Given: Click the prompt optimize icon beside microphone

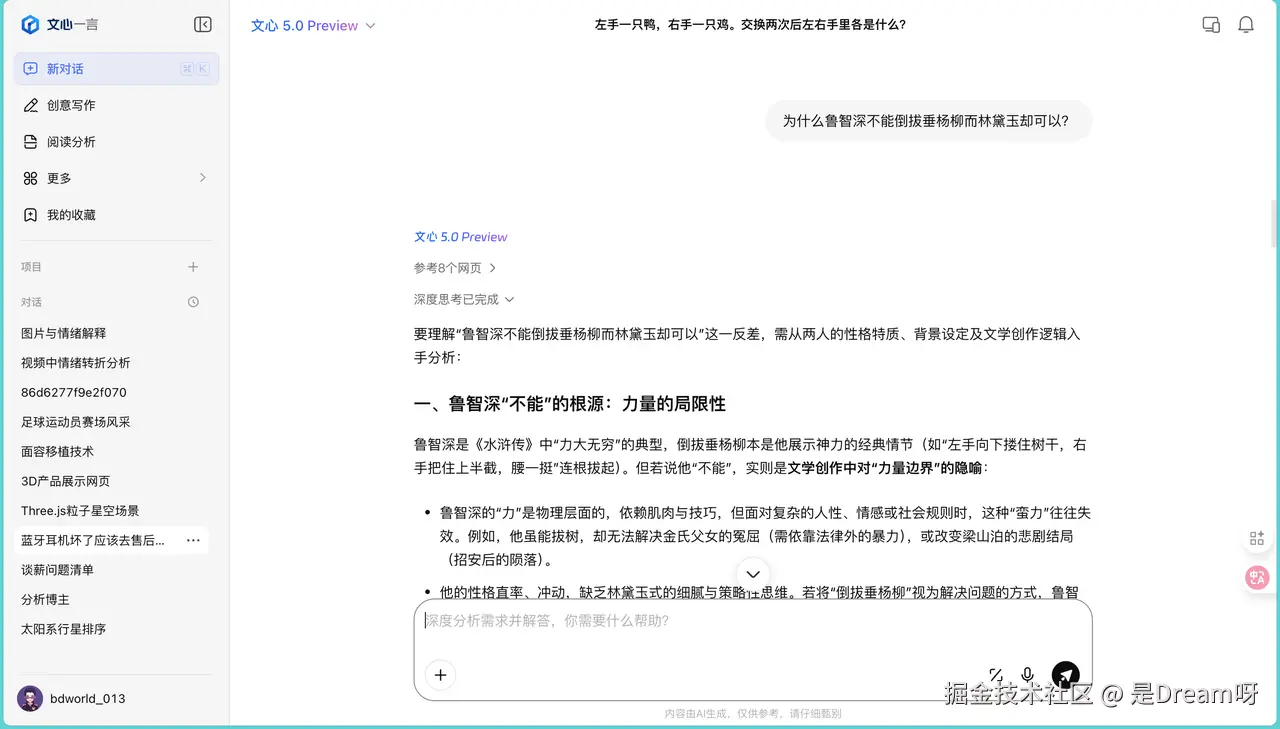Looking at the screenshot, I should [x=996, y=675].
